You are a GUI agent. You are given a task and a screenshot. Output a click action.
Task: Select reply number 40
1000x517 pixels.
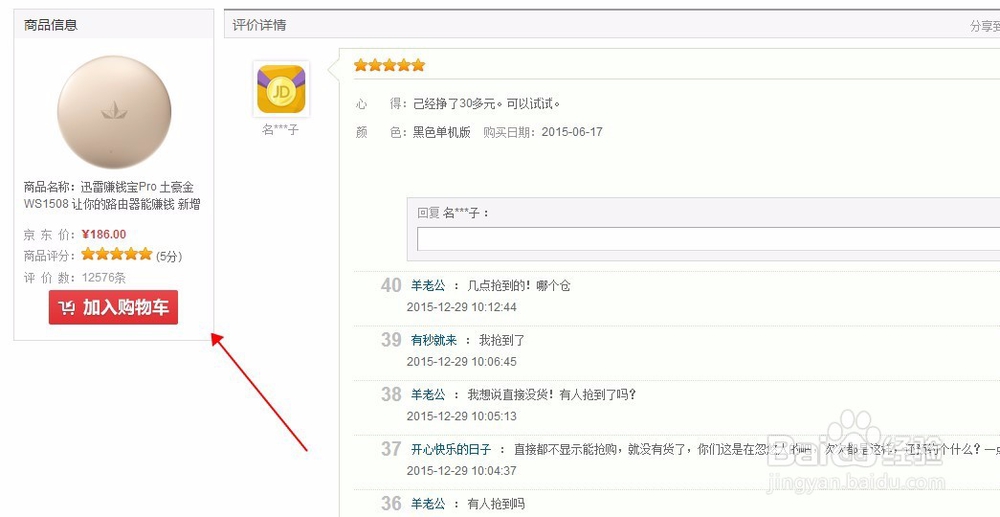(391, 286)
